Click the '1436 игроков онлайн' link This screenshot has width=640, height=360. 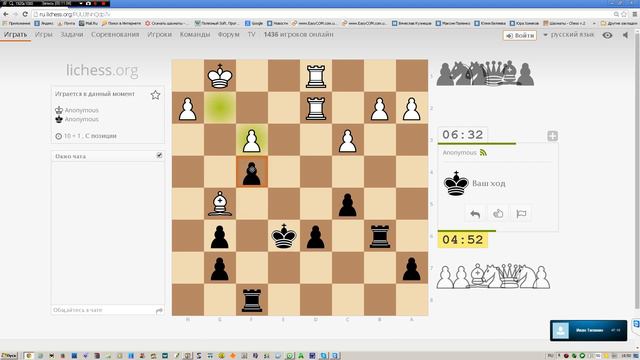coord(298,35)
